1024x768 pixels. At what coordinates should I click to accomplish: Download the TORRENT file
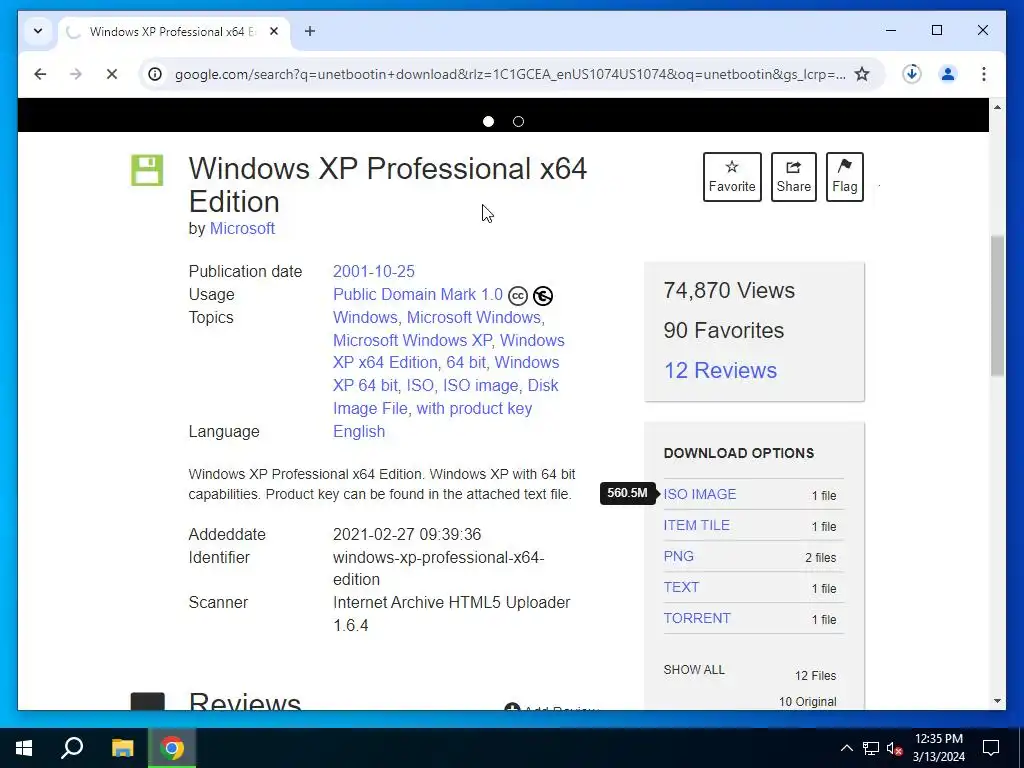pos(697,618)
